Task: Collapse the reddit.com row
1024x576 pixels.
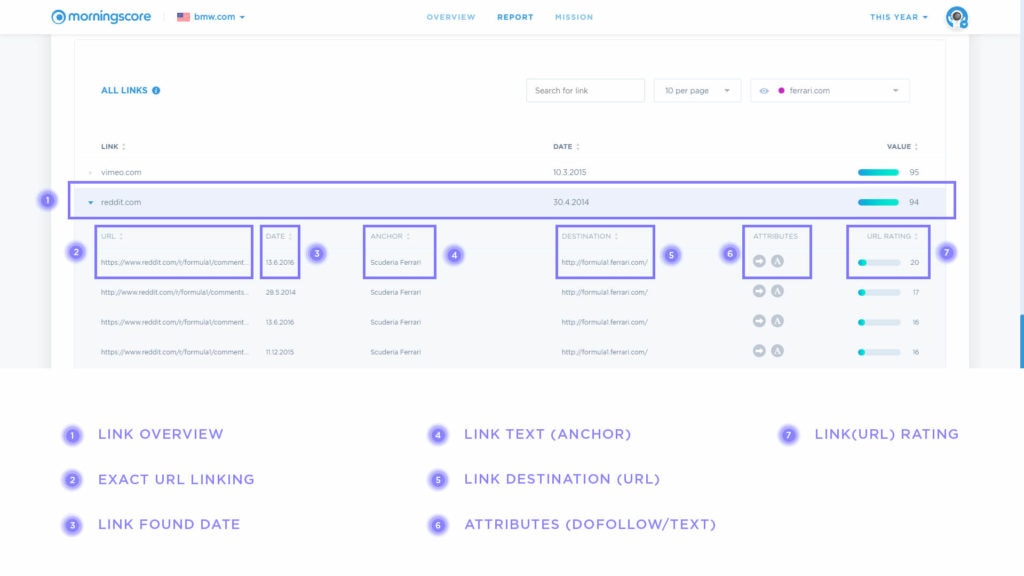Action: (x=90, y=202)
